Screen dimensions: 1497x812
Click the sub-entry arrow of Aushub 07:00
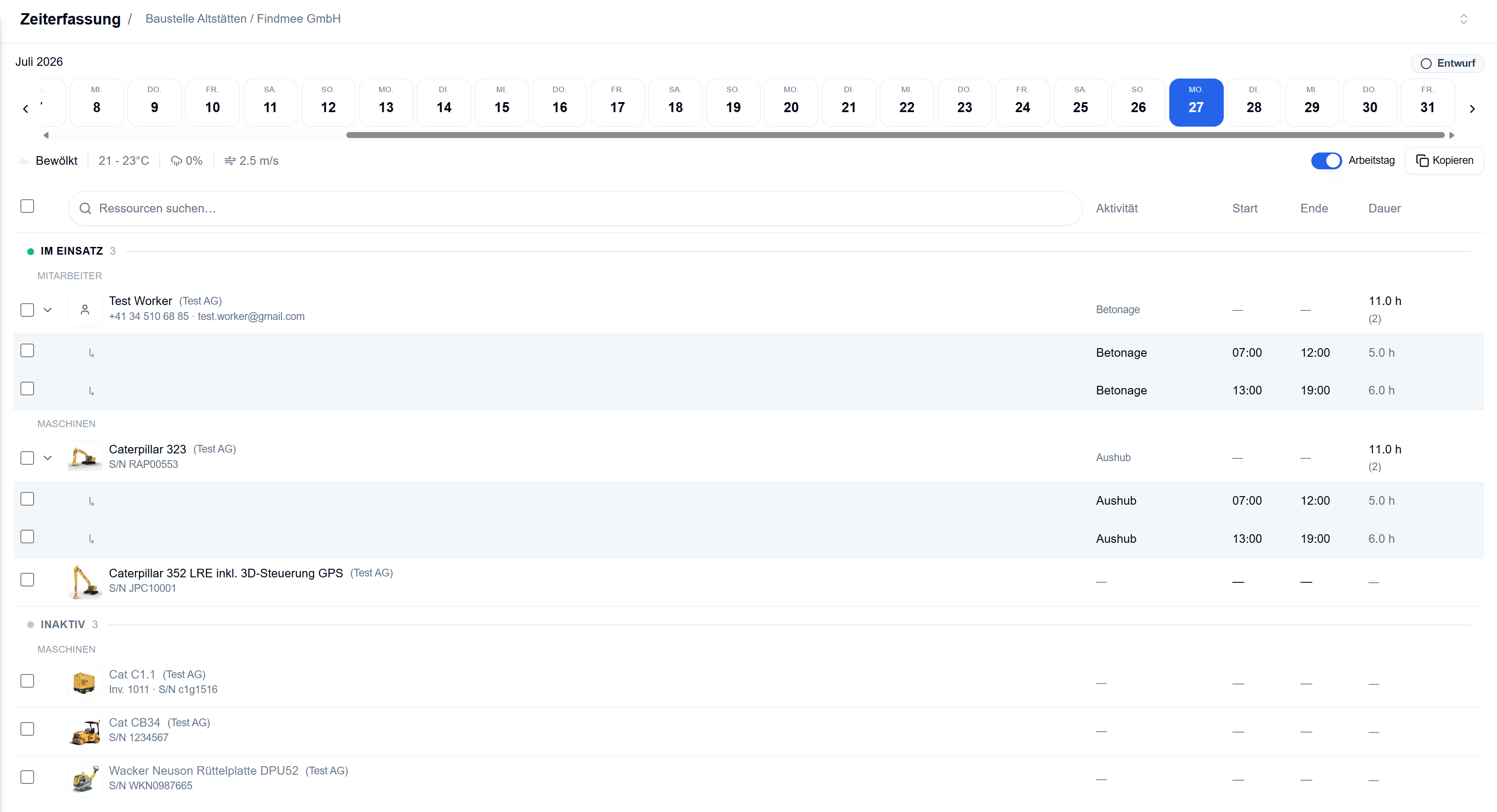coord(91,501)
